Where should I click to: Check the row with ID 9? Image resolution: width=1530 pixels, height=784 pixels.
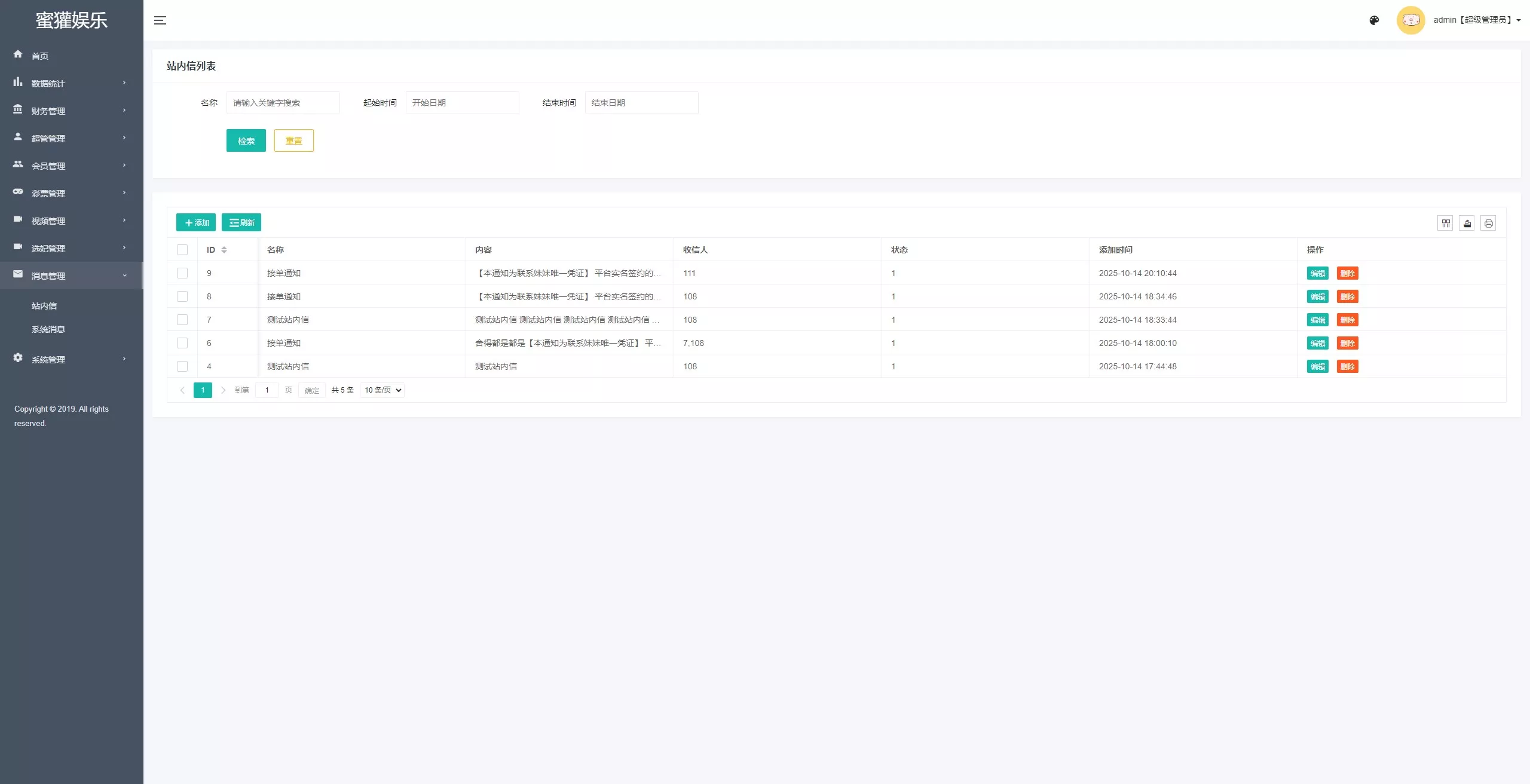point(182,273)
